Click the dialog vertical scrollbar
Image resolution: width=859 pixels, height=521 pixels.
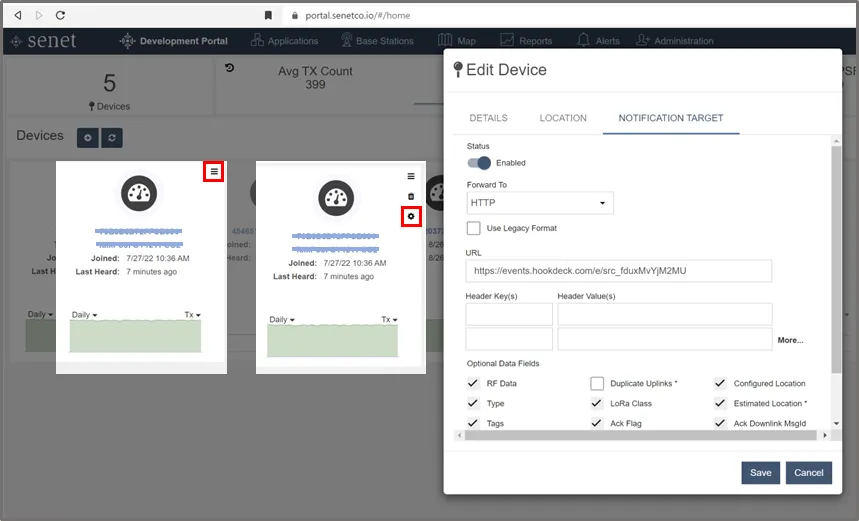pyautogui.click(x=836, y=260)
